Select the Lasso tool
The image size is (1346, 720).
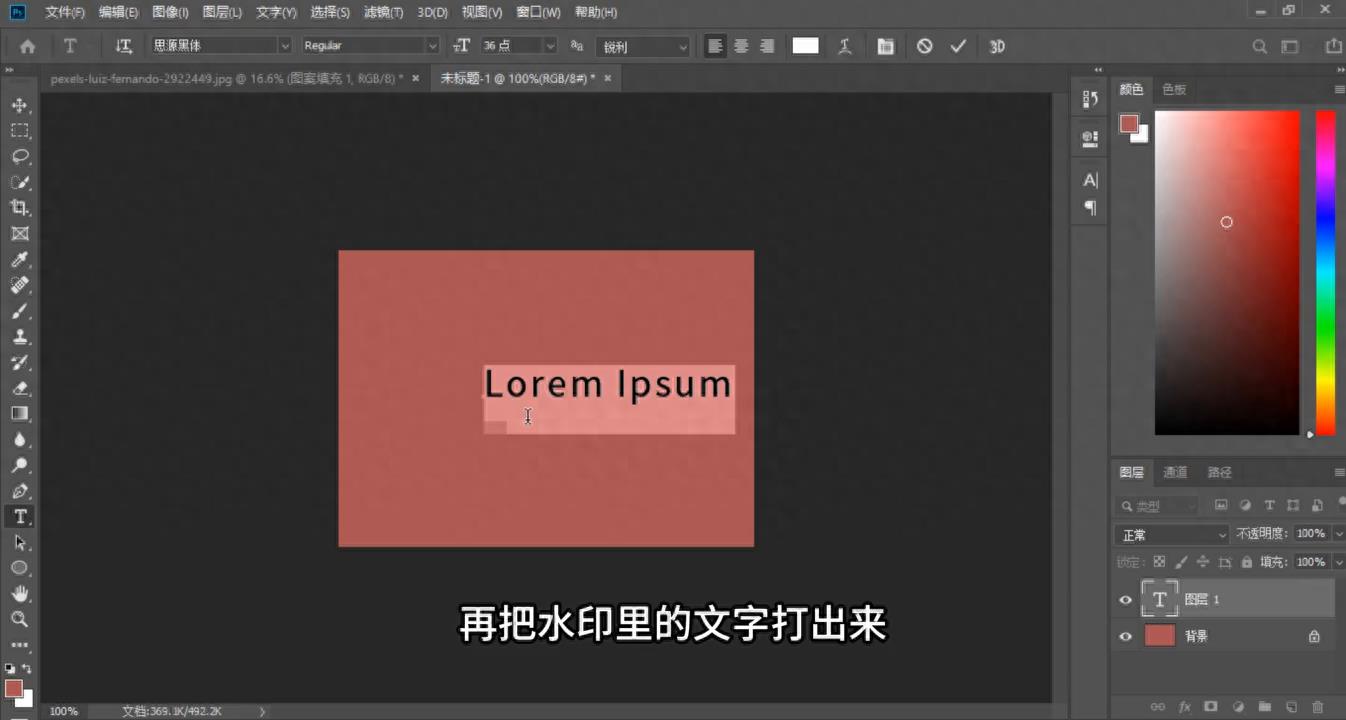tap(19, 157)
